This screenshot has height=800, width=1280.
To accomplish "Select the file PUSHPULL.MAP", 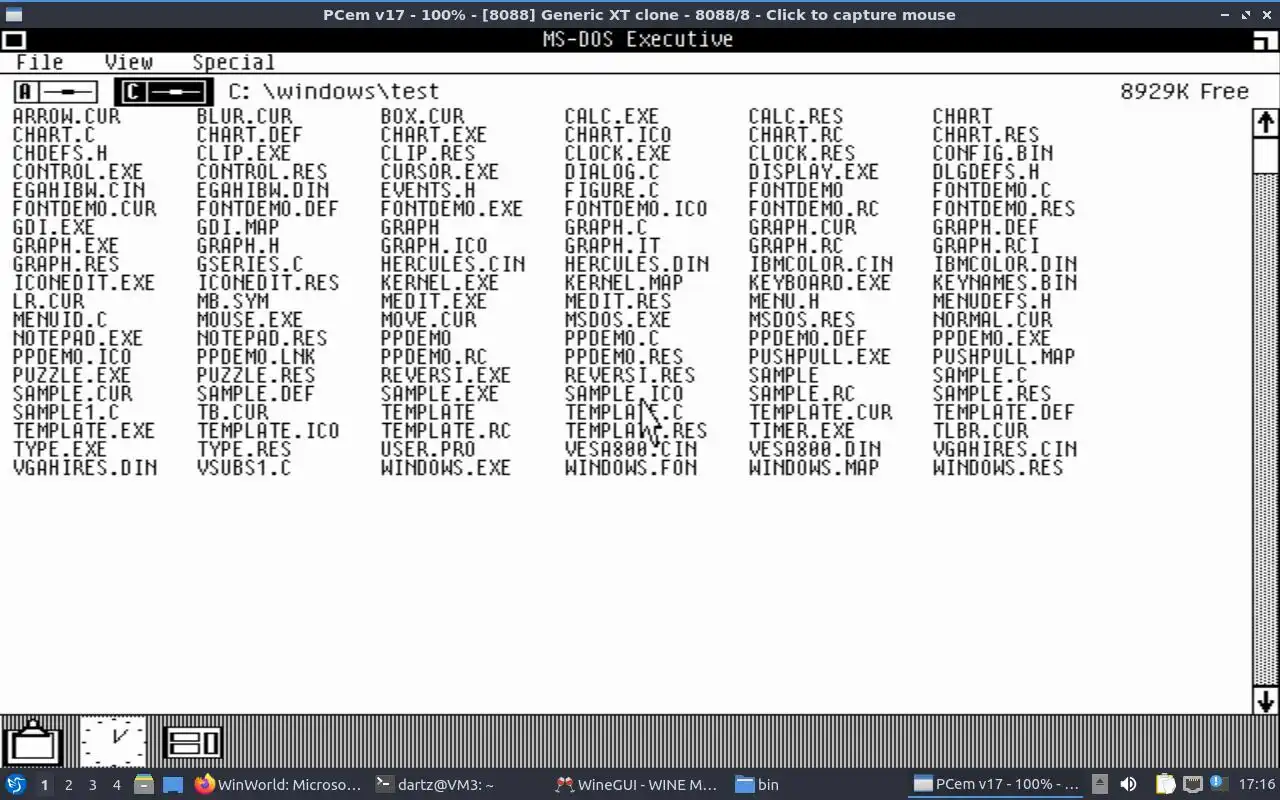I will (x=1004, y=357).
